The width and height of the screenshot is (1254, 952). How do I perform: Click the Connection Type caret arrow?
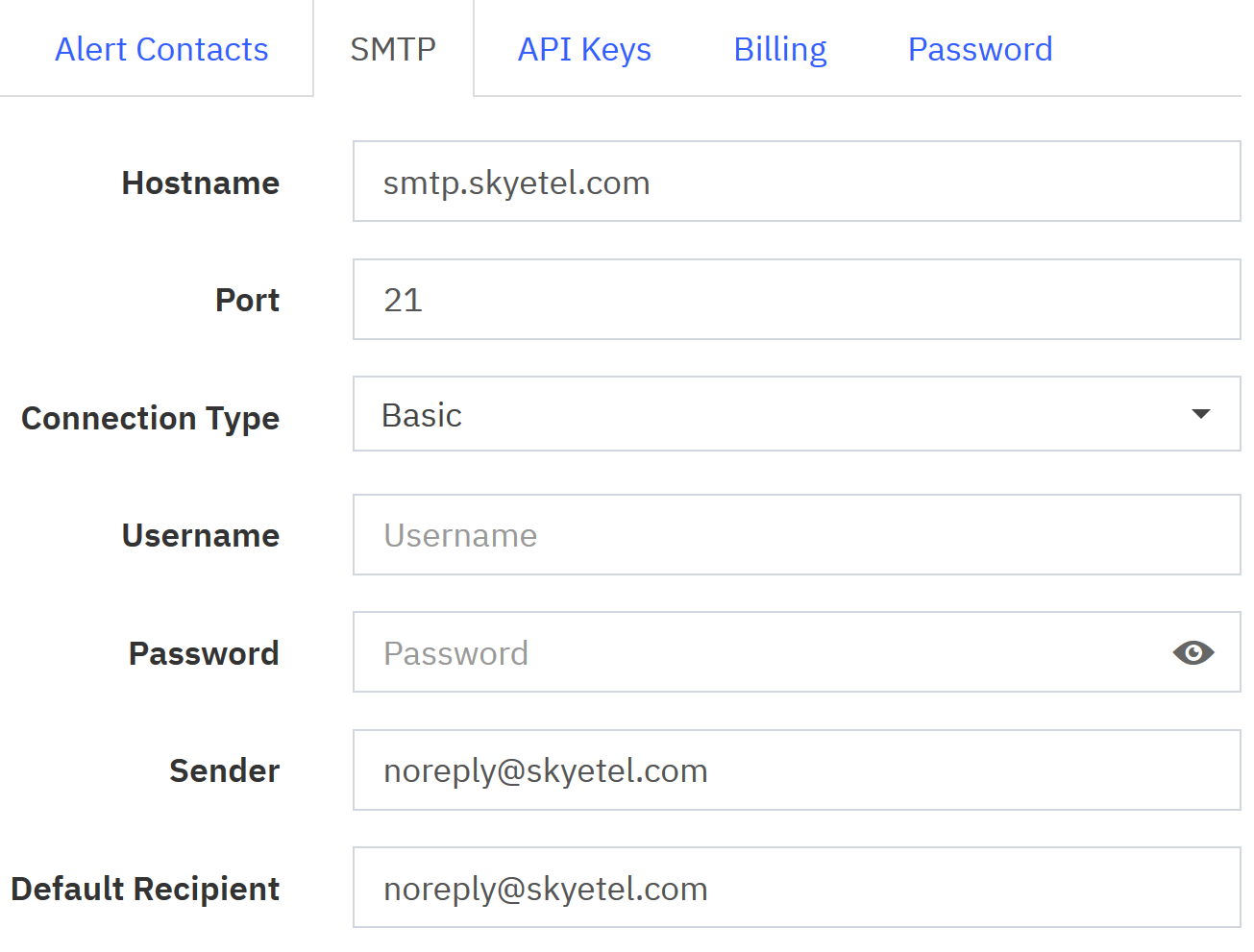point(1200,414)
